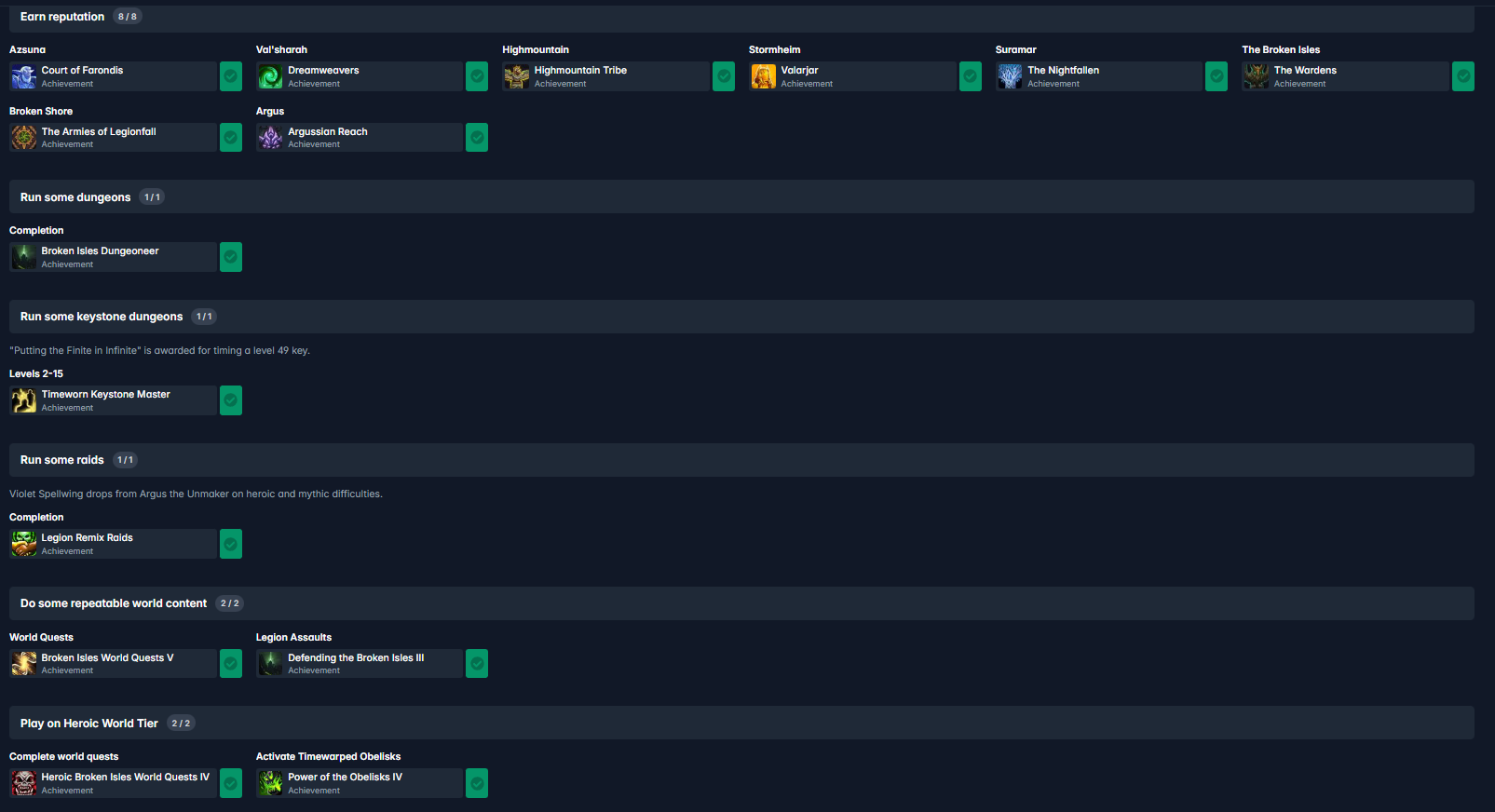Click the Wardens achievement icon

coord(1257,76)
